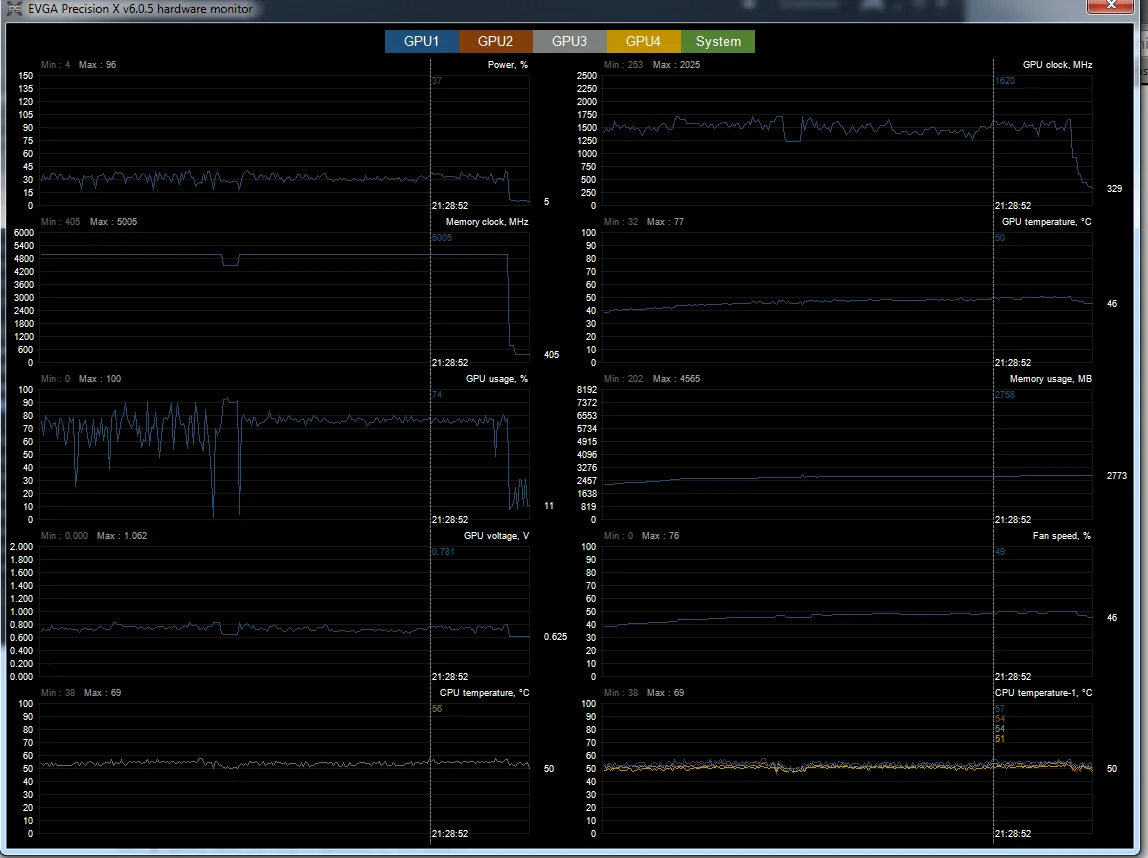Open the GPU4 tab

pyautogui.click(x=644, y=41)
